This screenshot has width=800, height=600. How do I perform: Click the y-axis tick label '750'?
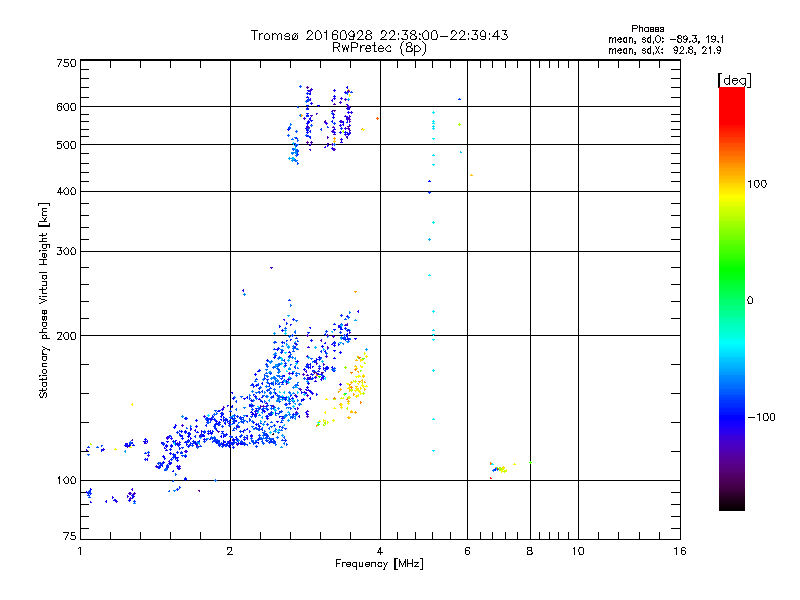pyautogui.click(x=66, y=63)
